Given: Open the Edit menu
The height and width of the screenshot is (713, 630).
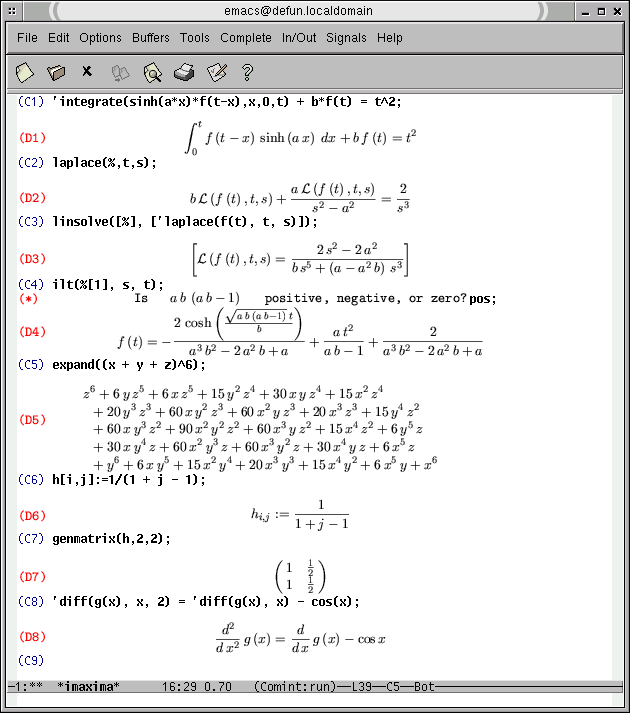Looking at the screenshot, I should point(59,38).
